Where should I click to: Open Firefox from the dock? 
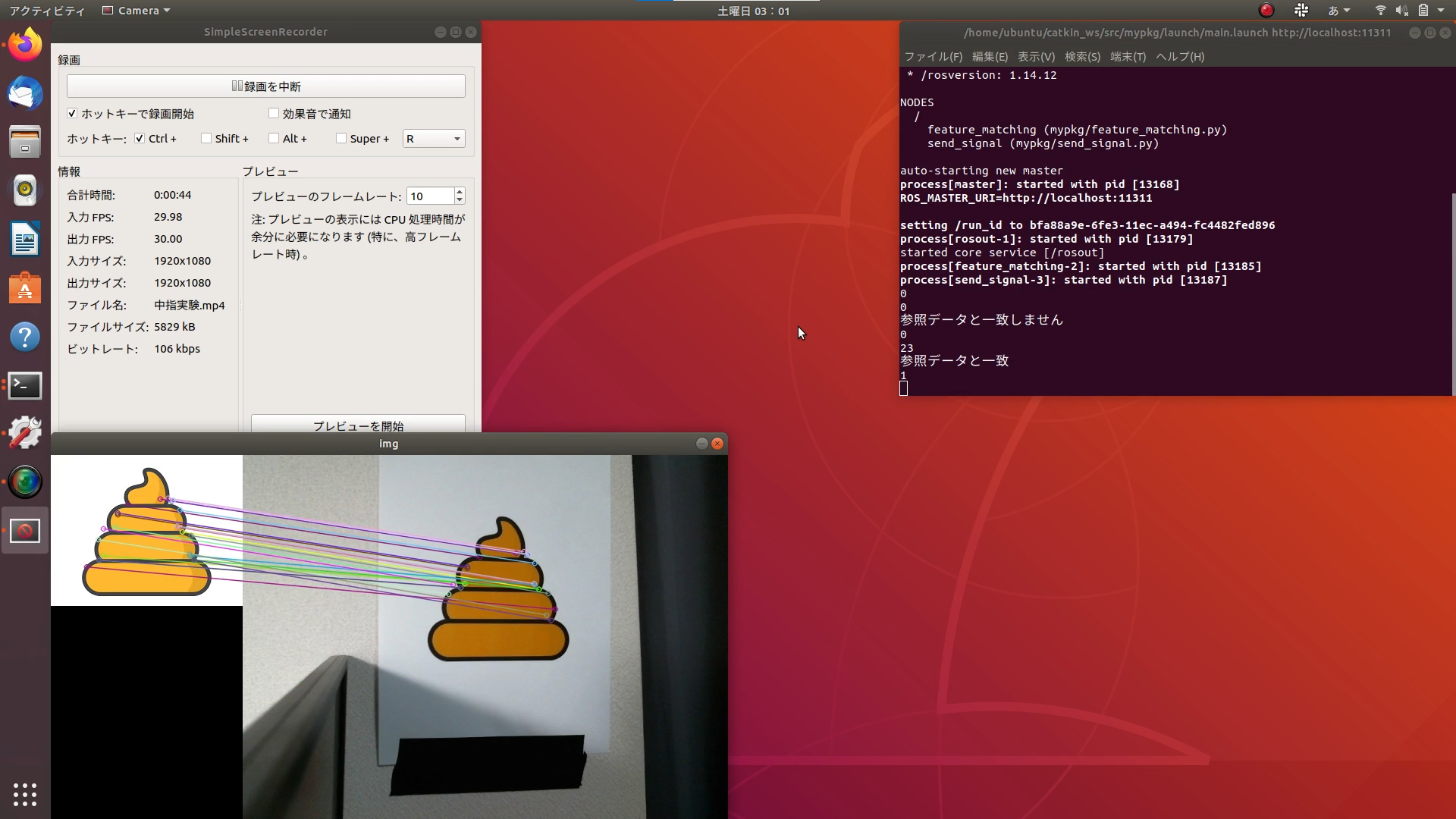[x=25, y=45]
